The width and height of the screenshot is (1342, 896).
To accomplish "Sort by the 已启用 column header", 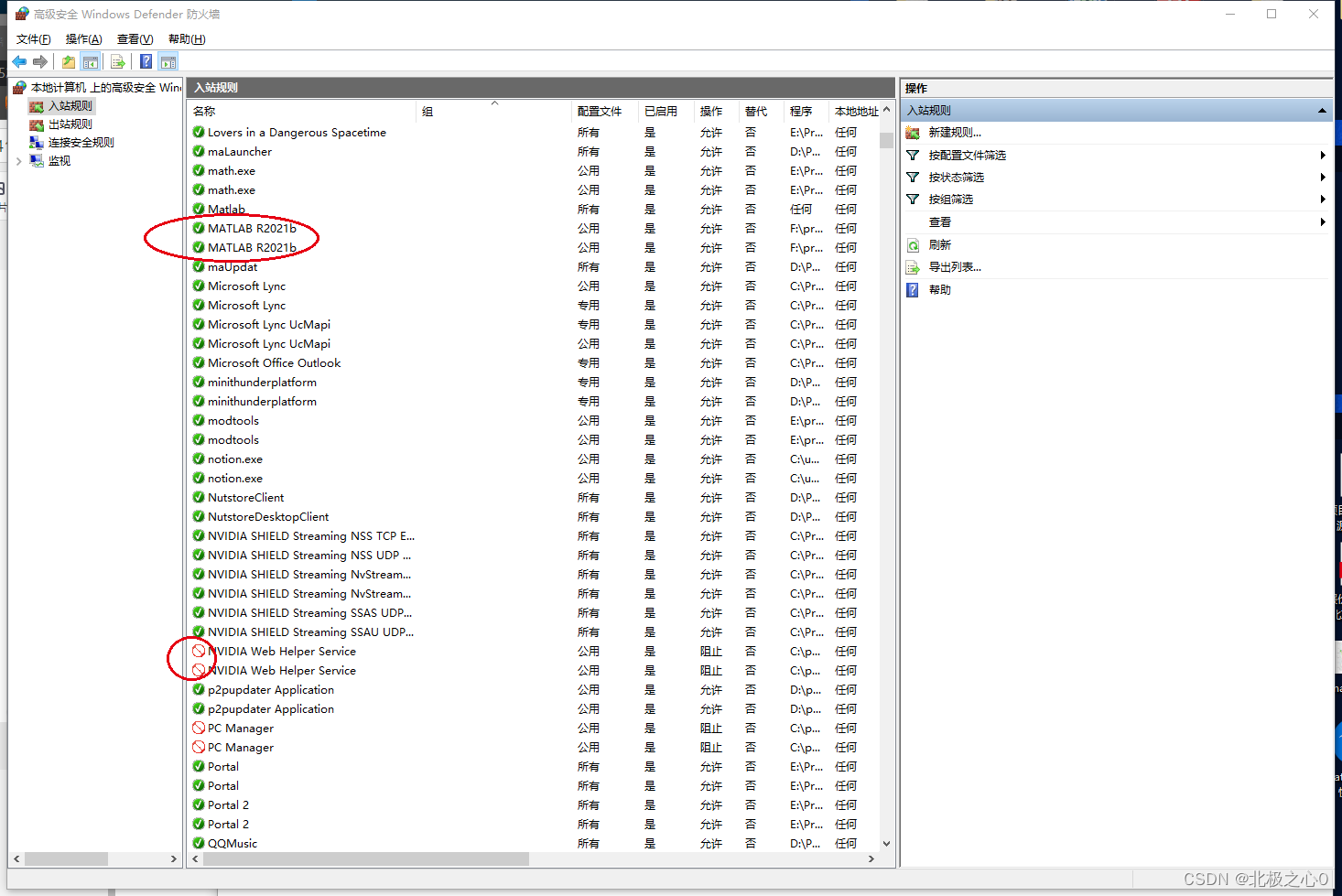I will coord(666,112).
